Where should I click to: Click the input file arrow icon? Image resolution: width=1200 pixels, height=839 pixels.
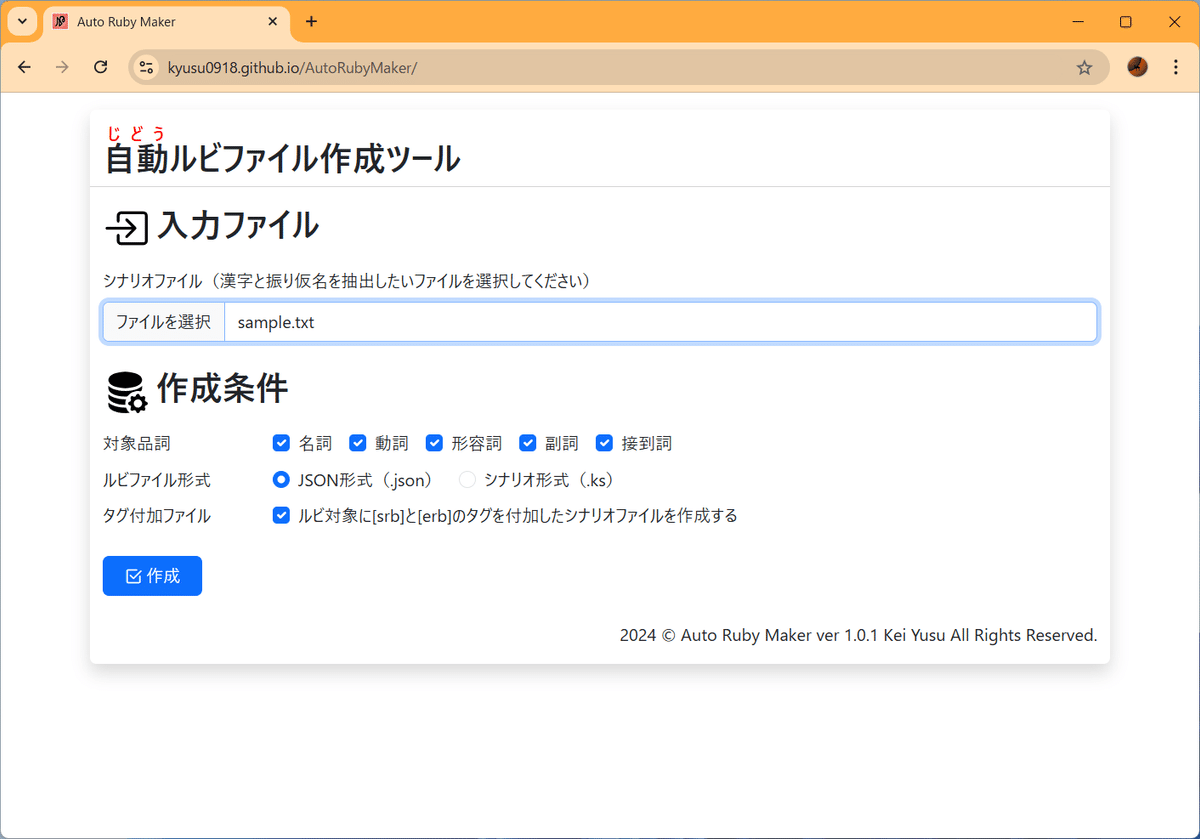[126, 227]
